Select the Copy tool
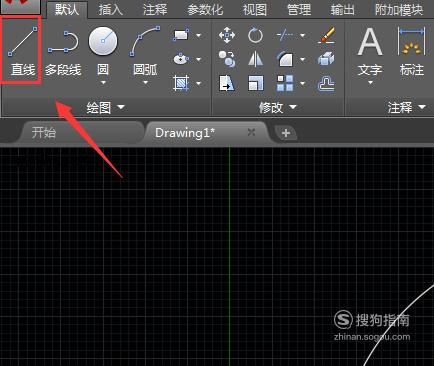The width and height of the screenshot is (434, 366). click(227, 59)
